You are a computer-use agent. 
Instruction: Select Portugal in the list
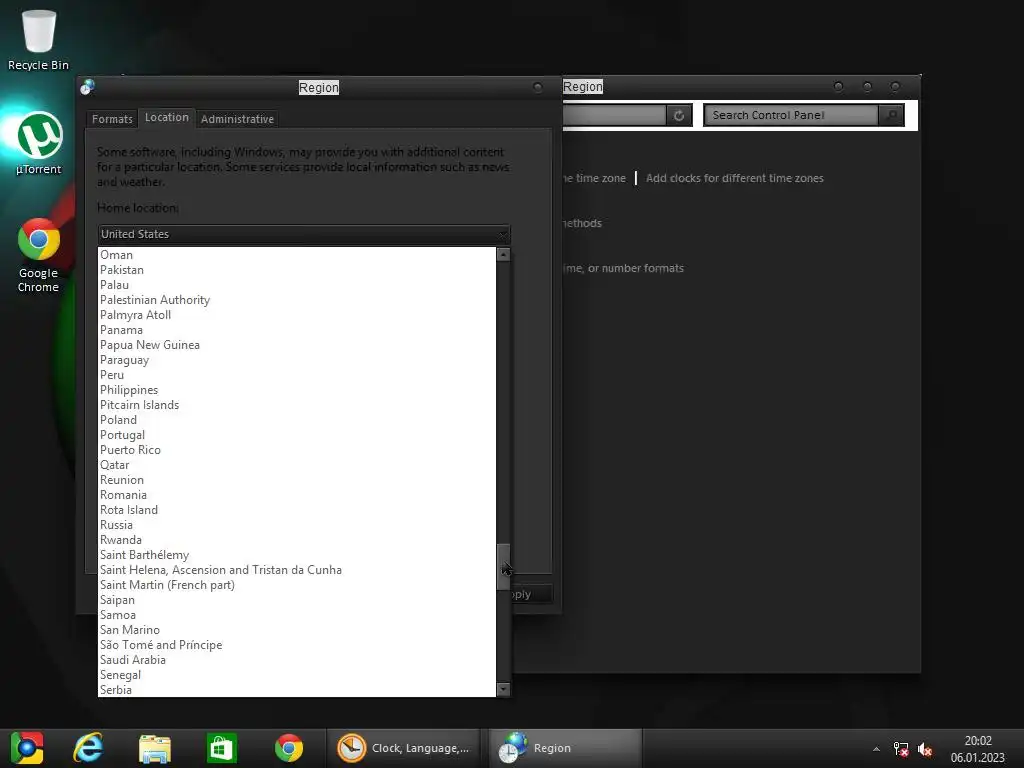click(297, 435)
